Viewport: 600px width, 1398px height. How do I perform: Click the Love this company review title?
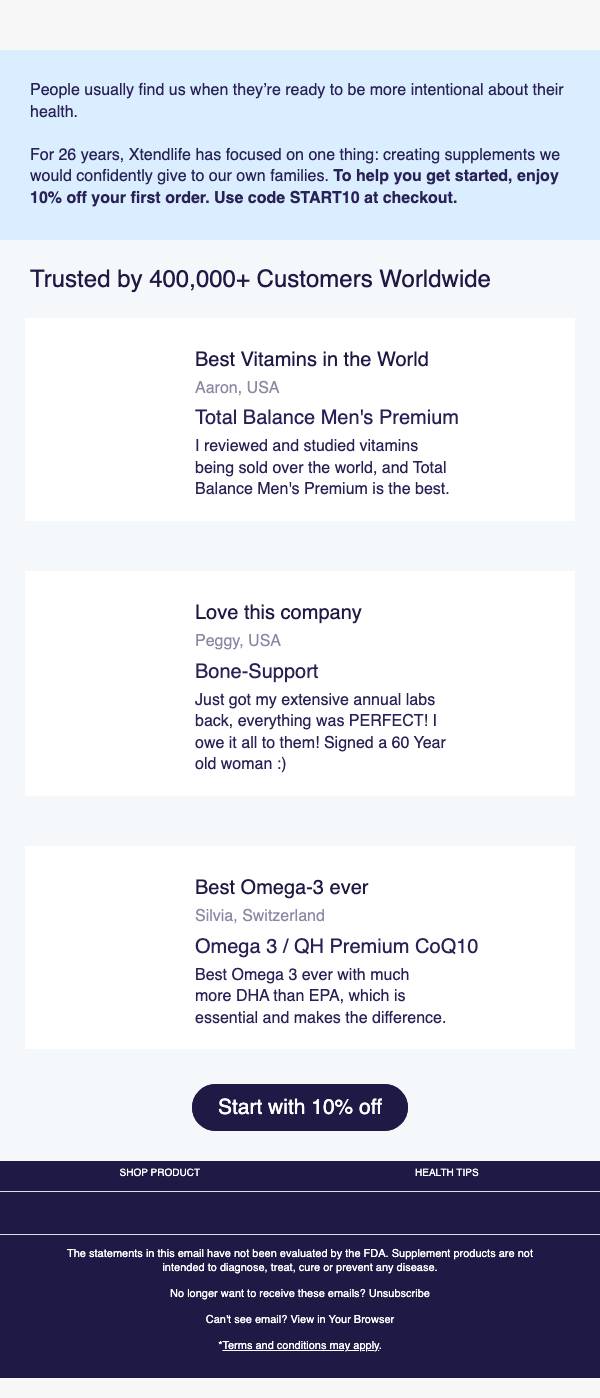(x=278, y=612)
